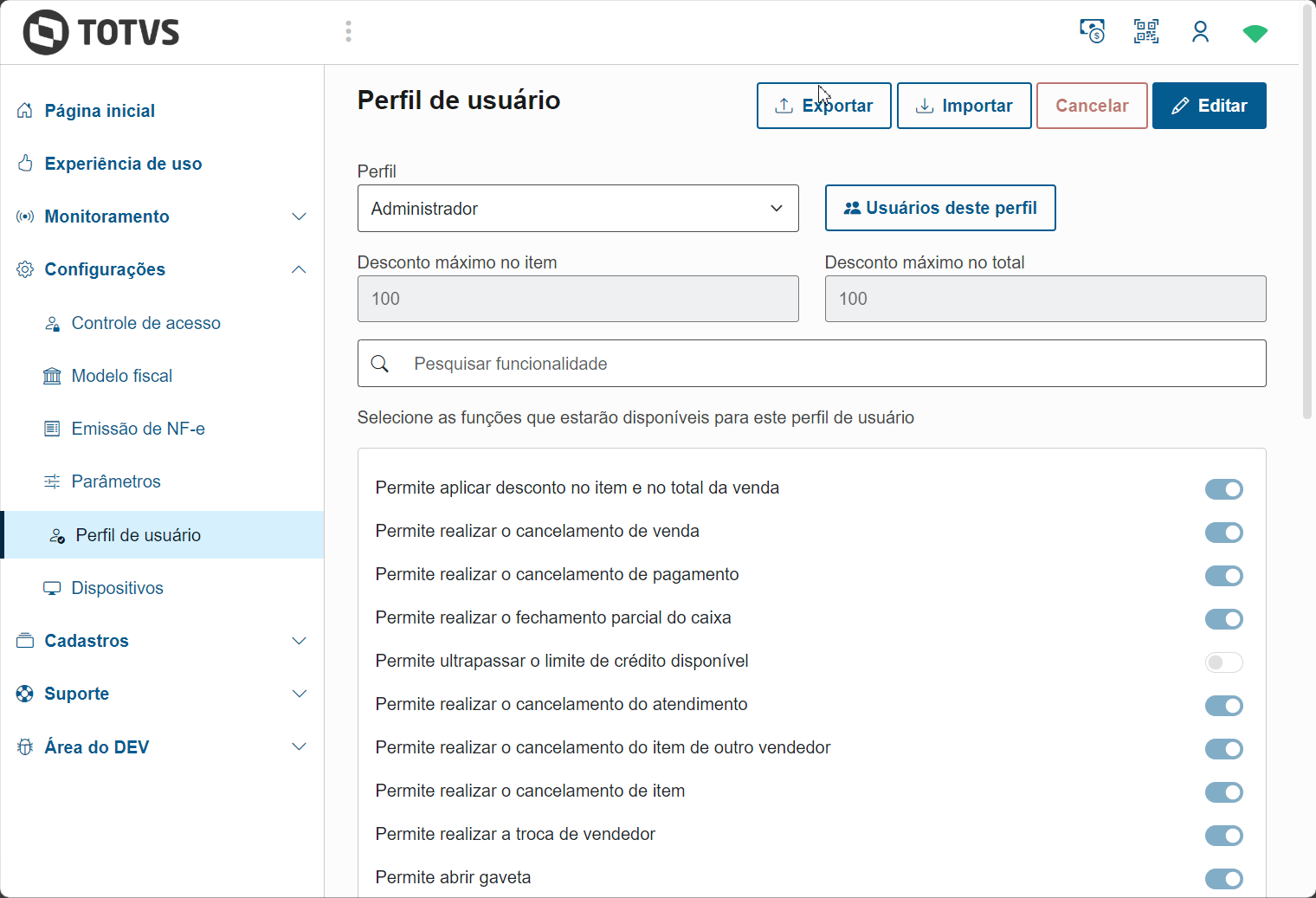Go to Dispositivos in the sidebar
Screen dimensions: 1316x898
117,588
